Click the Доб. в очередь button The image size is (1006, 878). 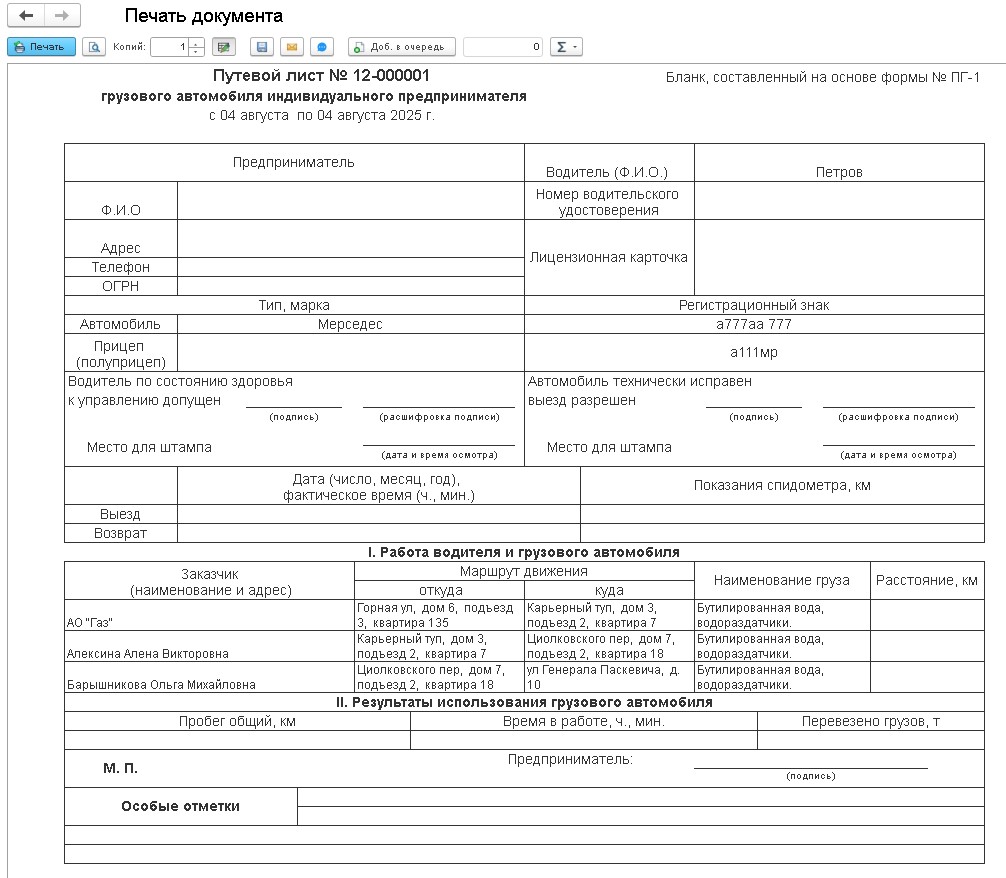[402, 47]
